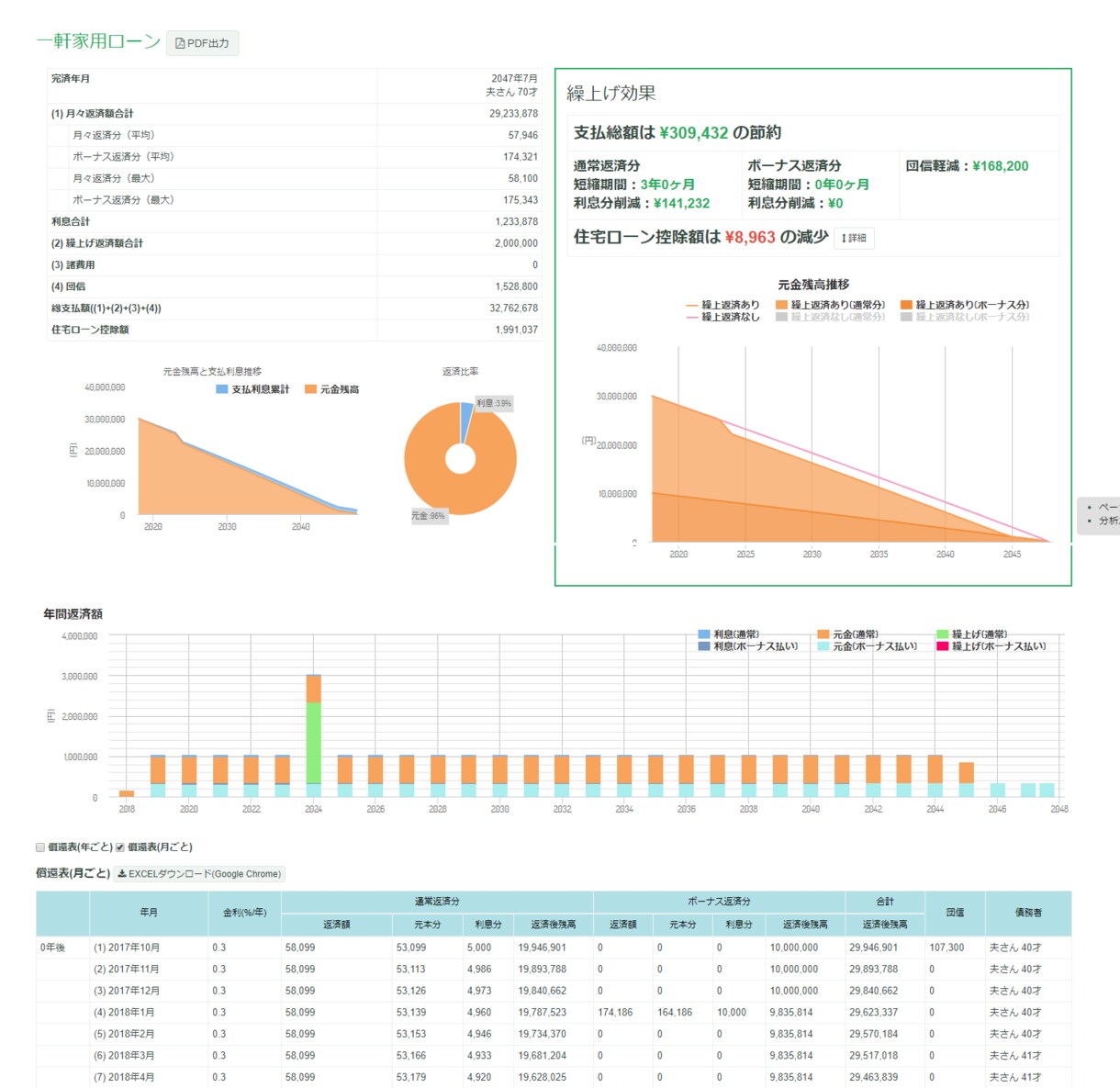The height and width of the screenshot is (1088, 1120).
Task: Toggle the 繰上げ(ボーナス払い) pink legend item
Action: [x=991, y=646]
